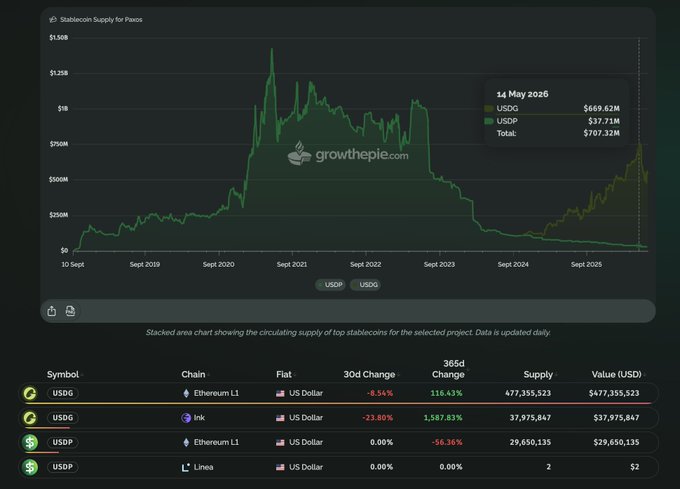Click the Linea row $2 value
Image resolution: width=680 pixels, height=489 pixels.
[634, 467]
